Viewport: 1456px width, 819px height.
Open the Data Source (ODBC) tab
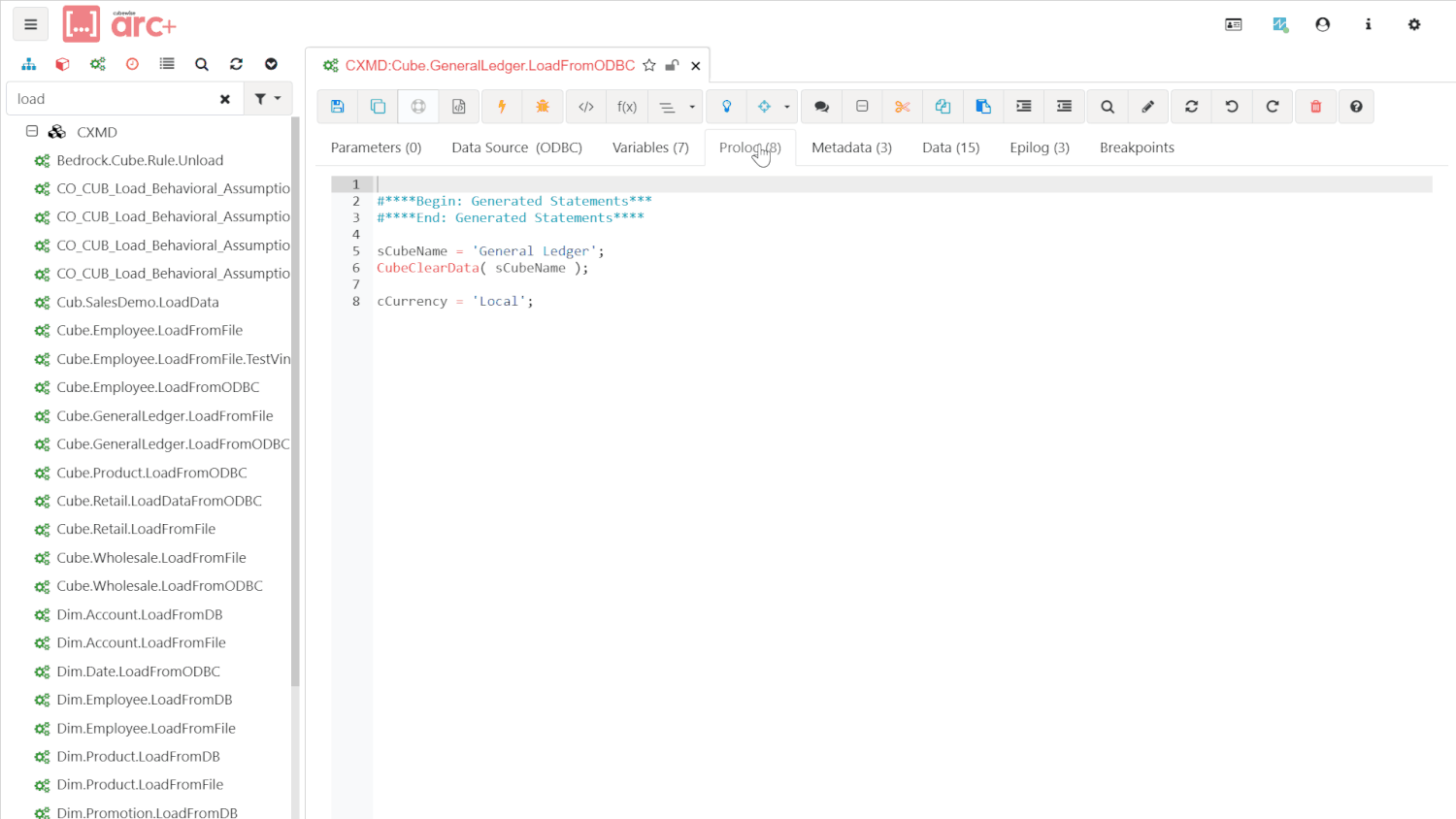click(517, 147)
